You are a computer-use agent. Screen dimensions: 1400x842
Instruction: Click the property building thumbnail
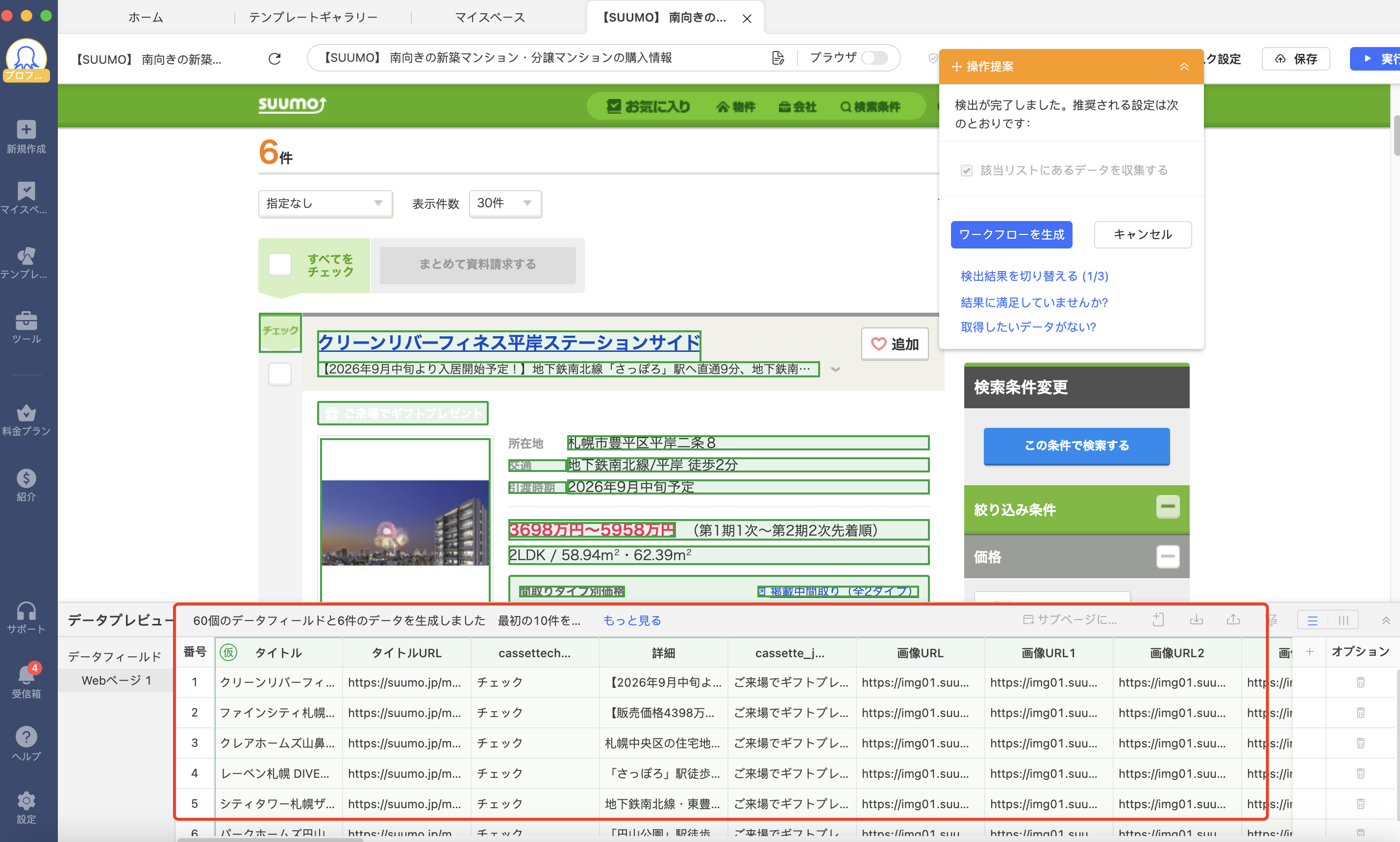pyautogui.click(x=404, y=522)
